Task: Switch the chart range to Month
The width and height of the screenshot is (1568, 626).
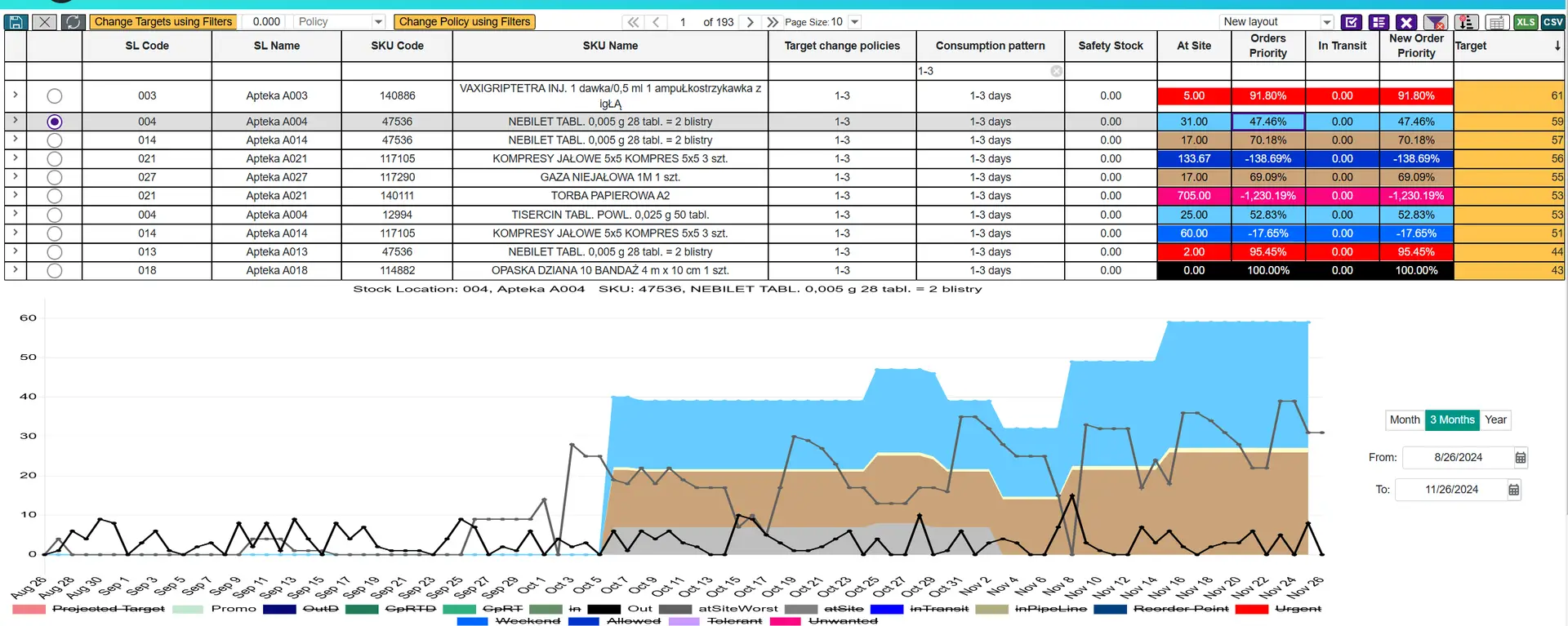Action: [1405, 420]
